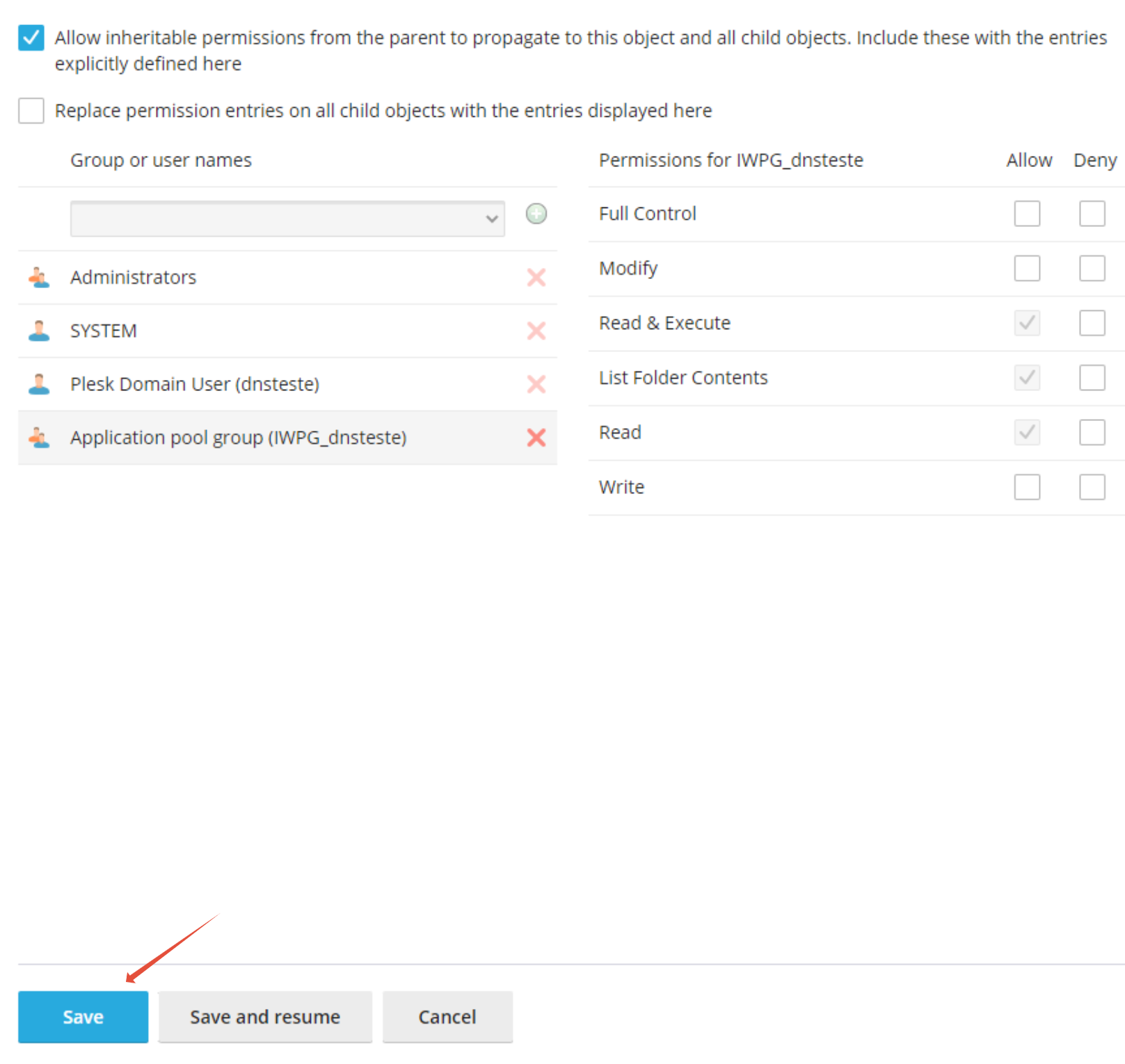This screenshot has width=1125, height=1064.
Task: Remove Plesk Domain User with red X
Action: pyautogui.click(x=536, y=384)
